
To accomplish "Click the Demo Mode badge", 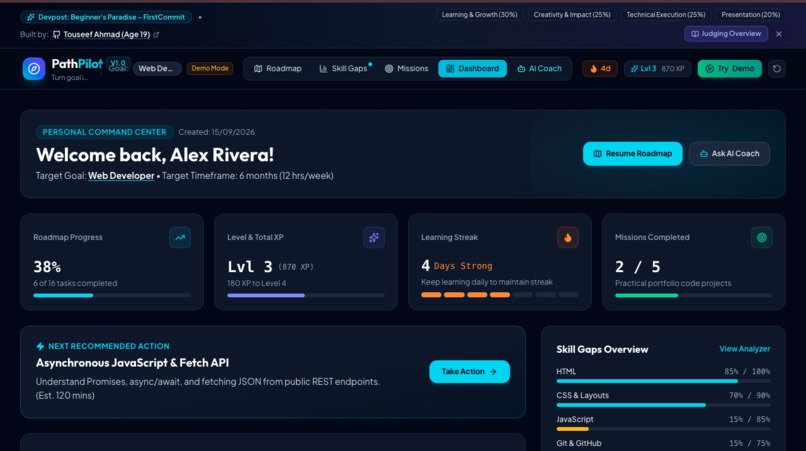I will click(210, 68).
